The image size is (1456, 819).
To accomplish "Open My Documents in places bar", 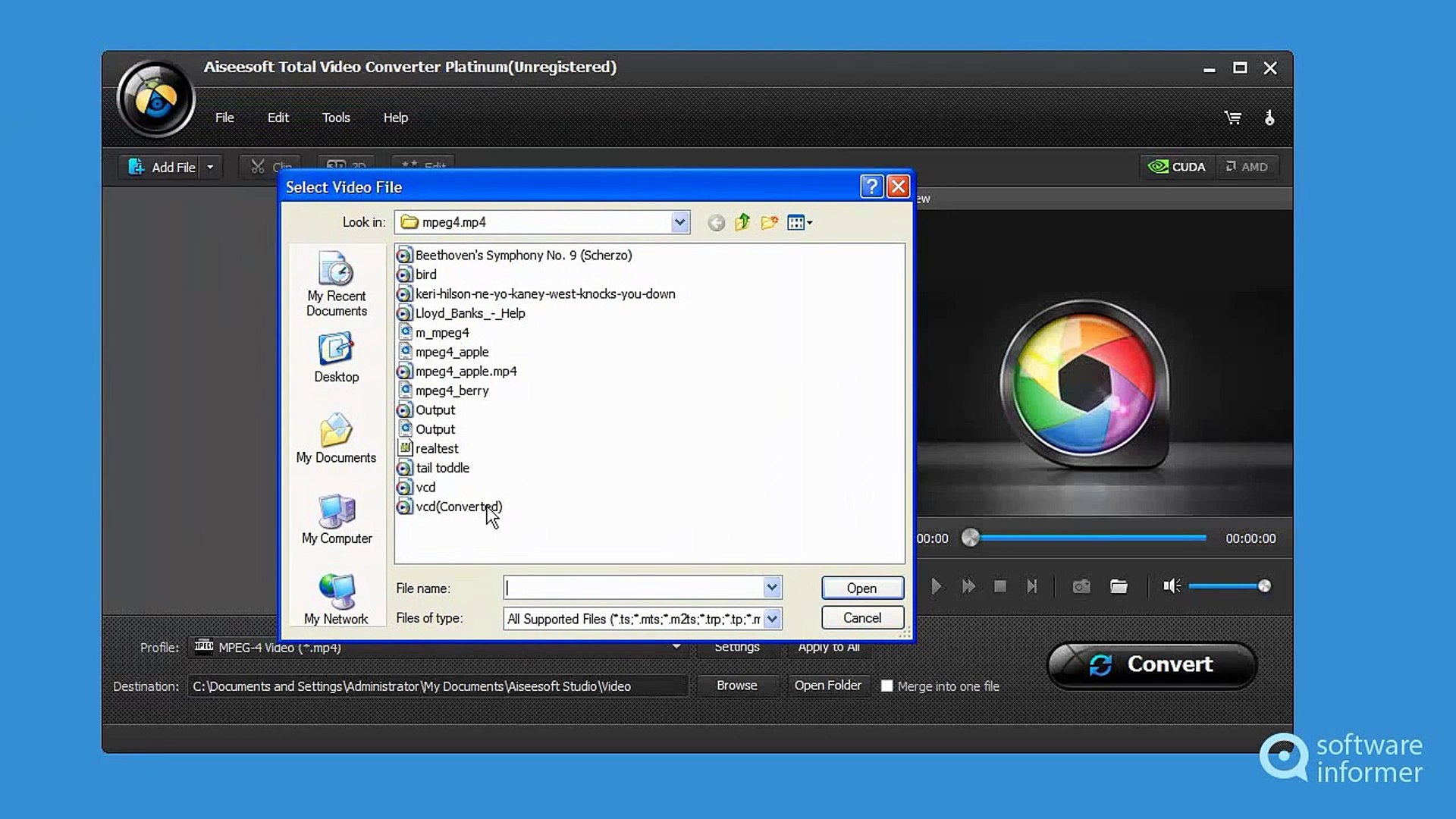I will (x=336, y=438).
